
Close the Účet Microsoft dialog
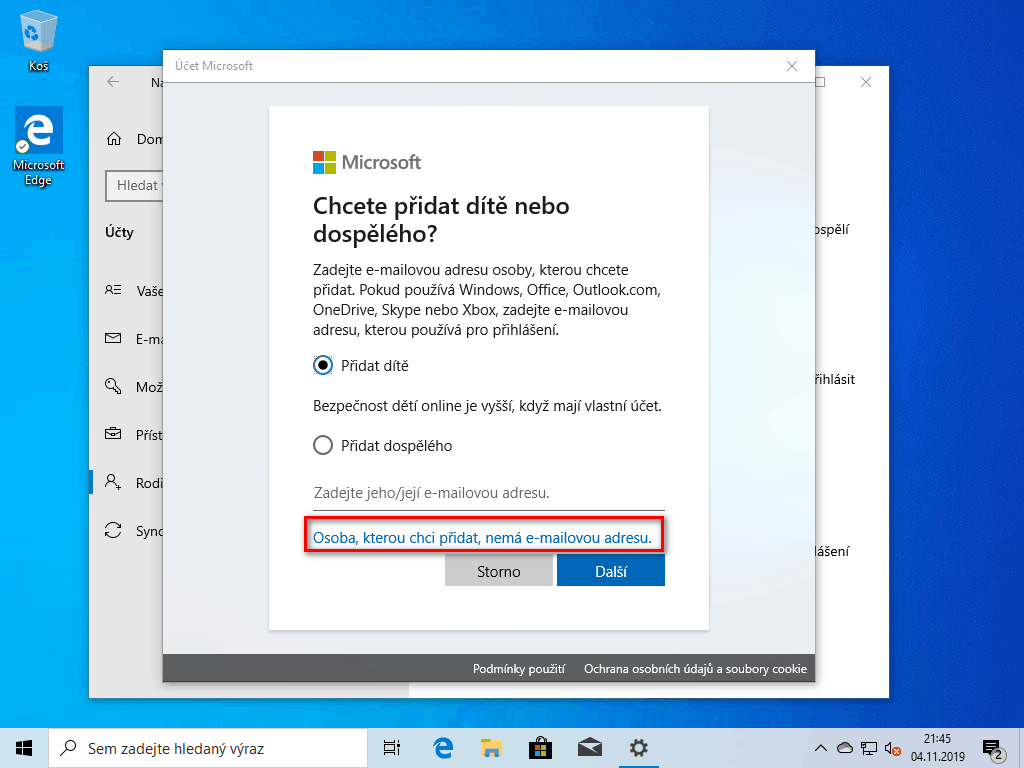tap(792, 66)
